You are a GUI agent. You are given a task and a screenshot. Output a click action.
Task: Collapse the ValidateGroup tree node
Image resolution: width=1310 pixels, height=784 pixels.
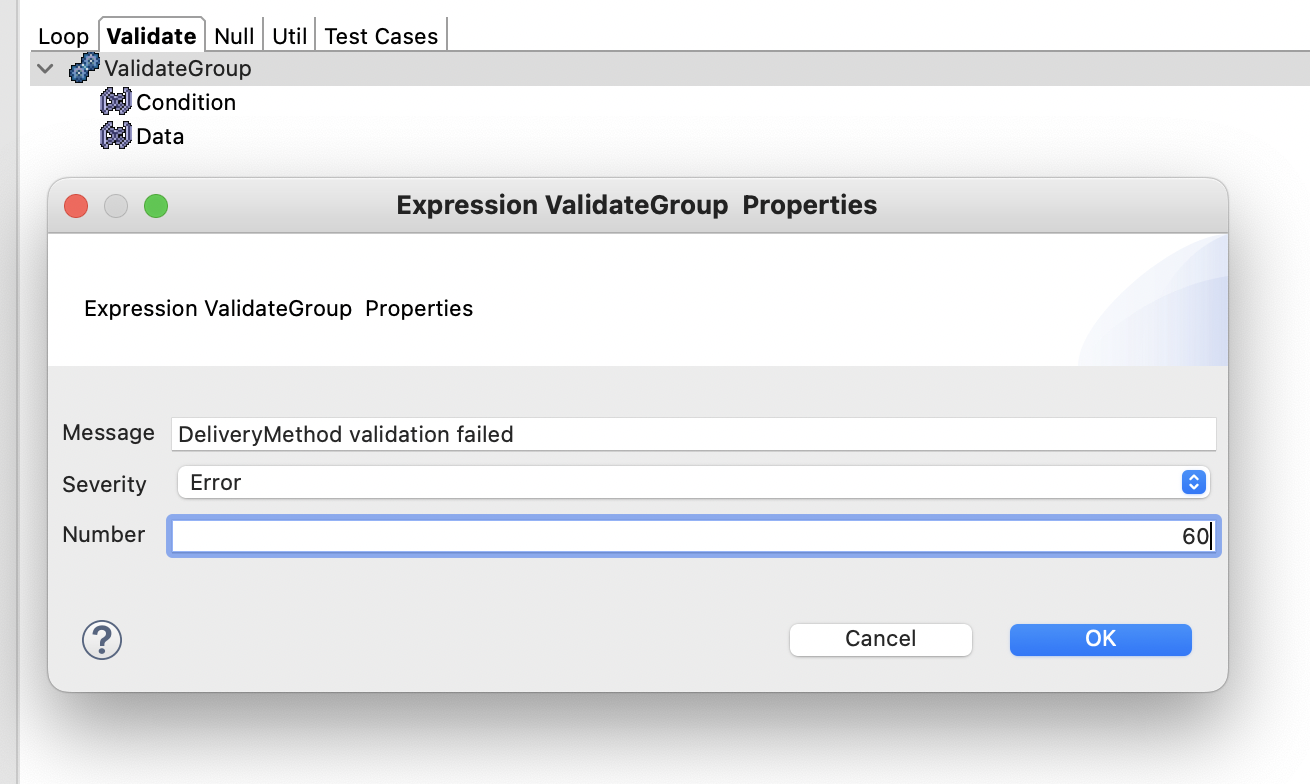(x=45, y=69)
